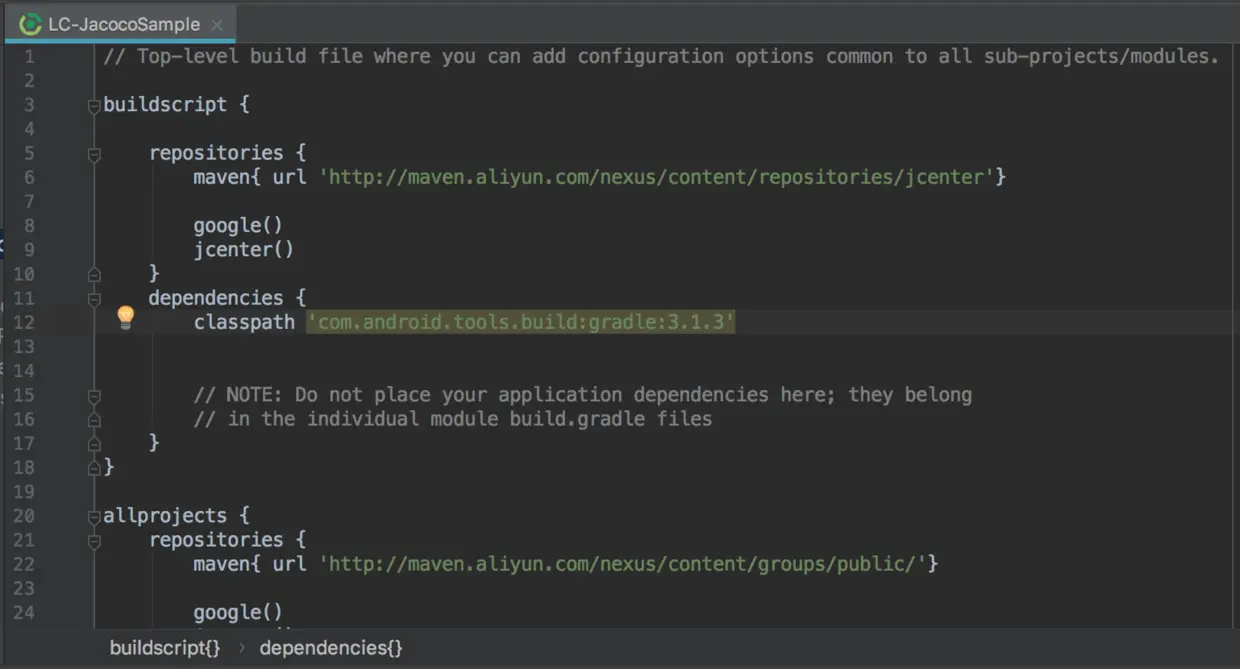
Task: Click 'maven' keyword on line 6
Action: tap(221, 177)
